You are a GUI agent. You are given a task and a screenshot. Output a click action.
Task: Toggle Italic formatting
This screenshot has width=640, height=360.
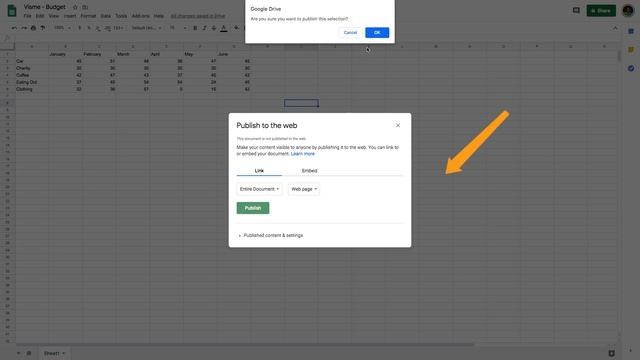[x=204, y=28]
